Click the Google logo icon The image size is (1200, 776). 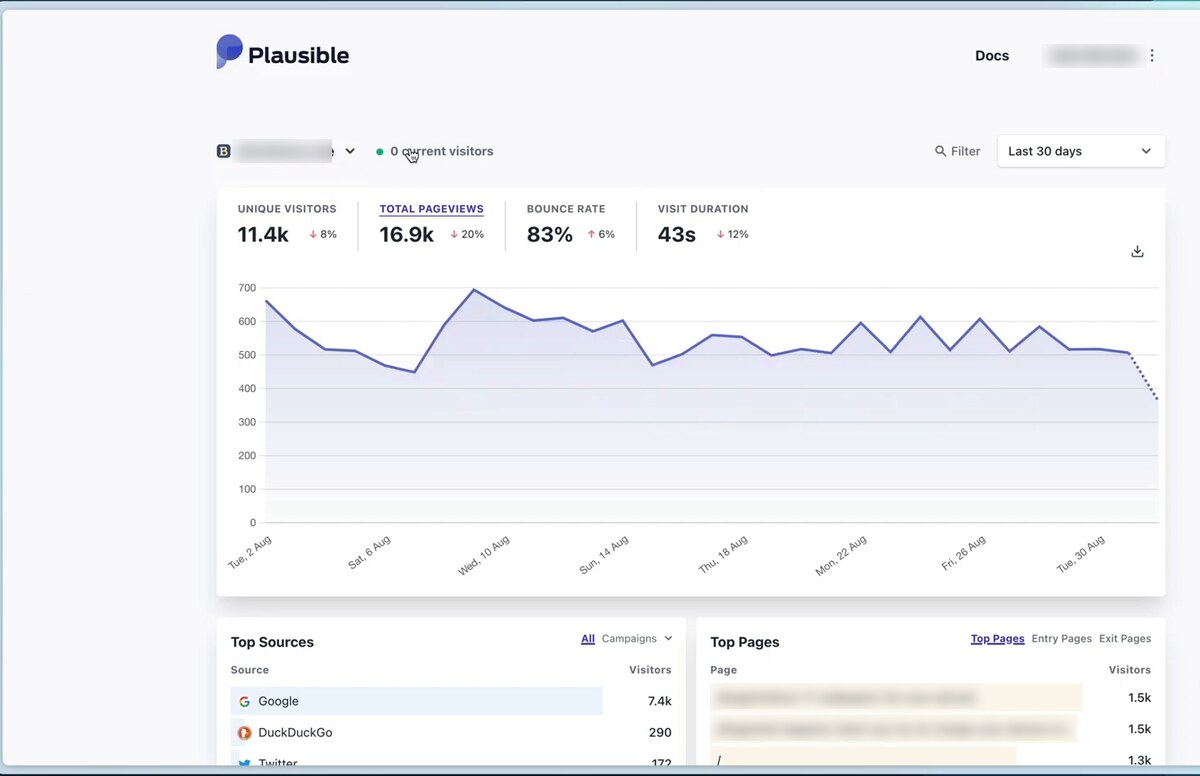coord(245,702)
